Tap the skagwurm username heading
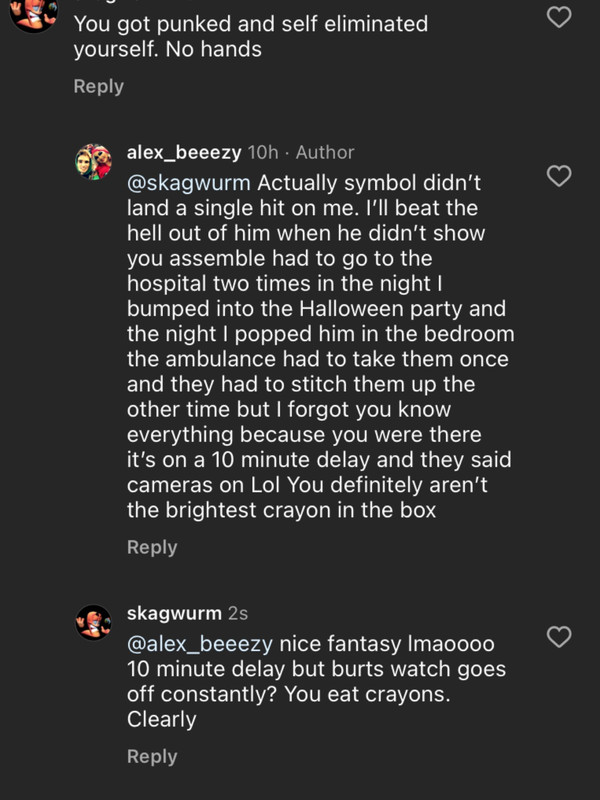 point(174,613)
